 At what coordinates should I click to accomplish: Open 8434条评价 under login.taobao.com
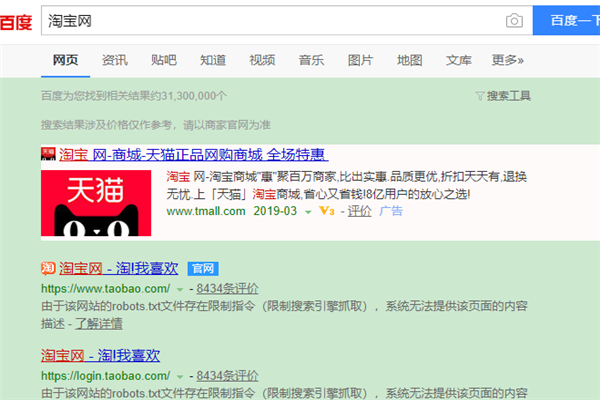pos(227,376)
